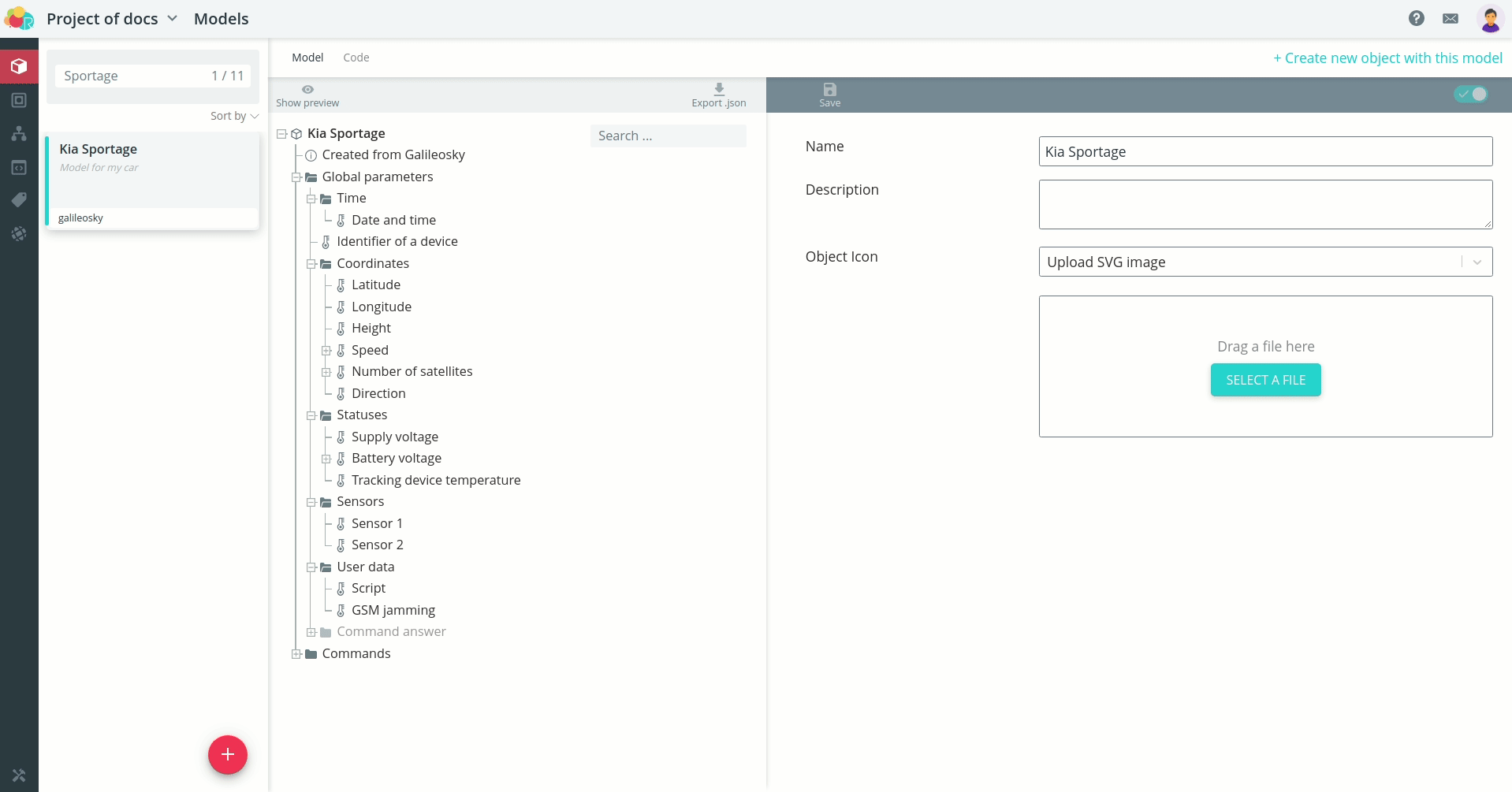Viewport: 1512px width, 792px height.
Task: Click the help question mark icon
Action: click(x=1417, y=18)
